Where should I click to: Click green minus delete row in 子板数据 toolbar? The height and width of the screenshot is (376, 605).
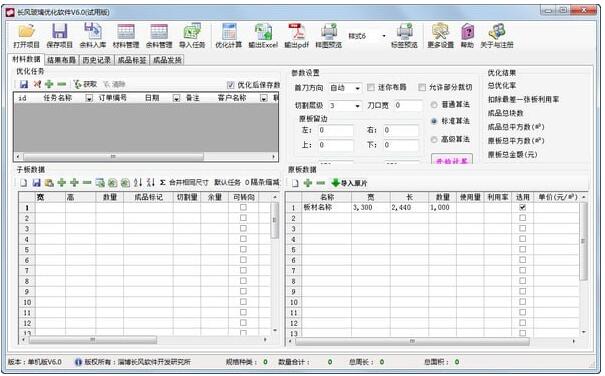coord(87,183)
